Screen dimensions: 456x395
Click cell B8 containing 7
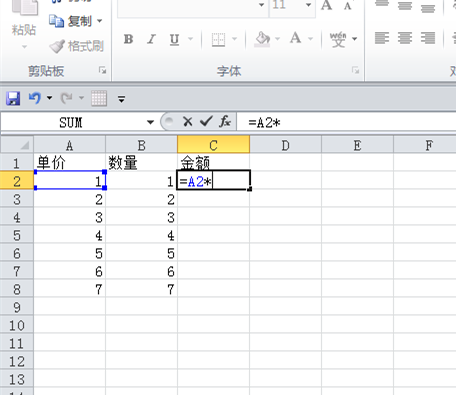pos(141,289)
